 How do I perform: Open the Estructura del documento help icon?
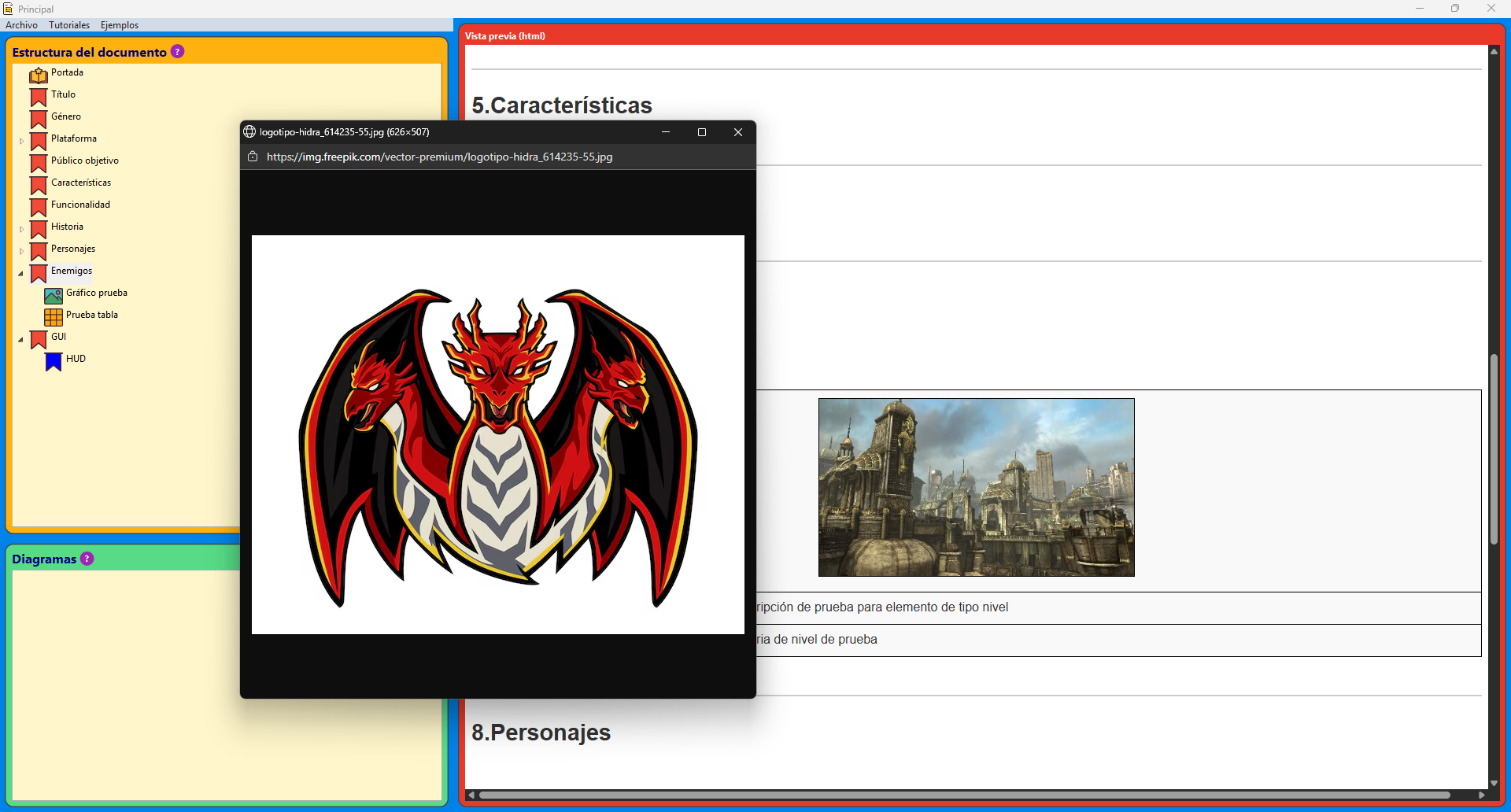[178, 51]
